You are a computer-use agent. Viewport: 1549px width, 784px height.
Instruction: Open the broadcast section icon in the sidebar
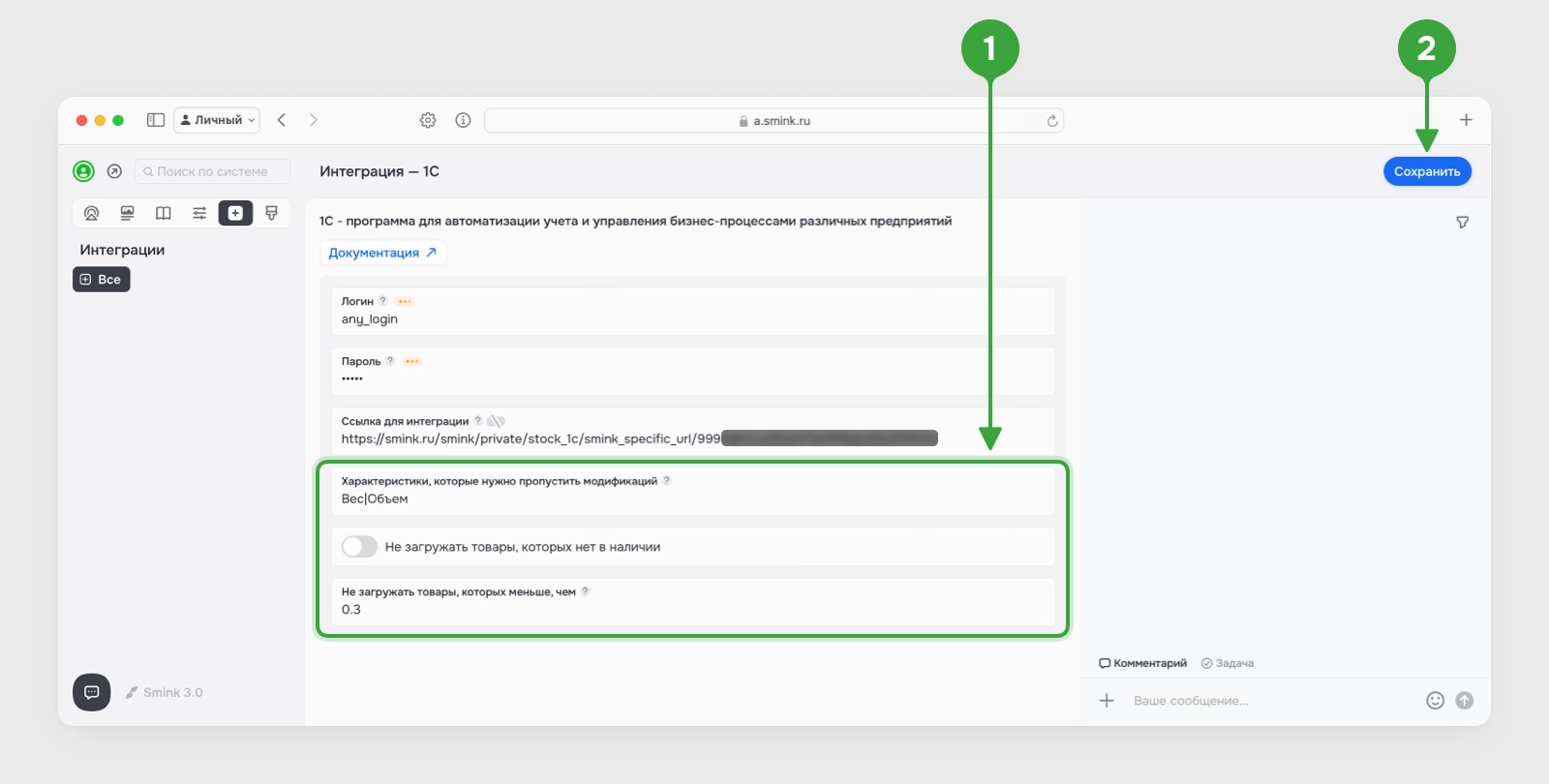(91, 213)
